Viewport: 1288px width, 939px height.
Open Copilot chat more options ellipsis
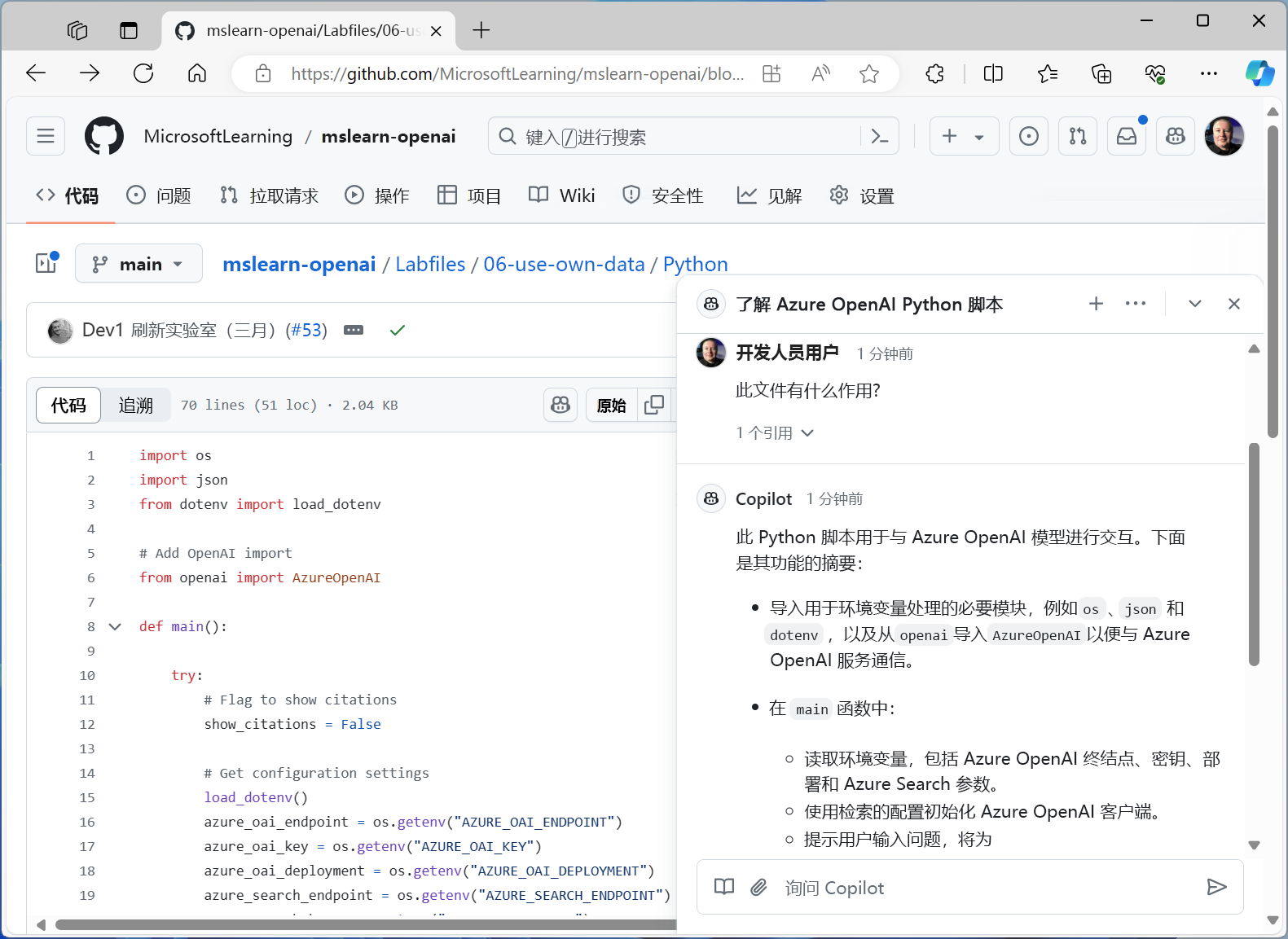click(x=1136, y=304)
